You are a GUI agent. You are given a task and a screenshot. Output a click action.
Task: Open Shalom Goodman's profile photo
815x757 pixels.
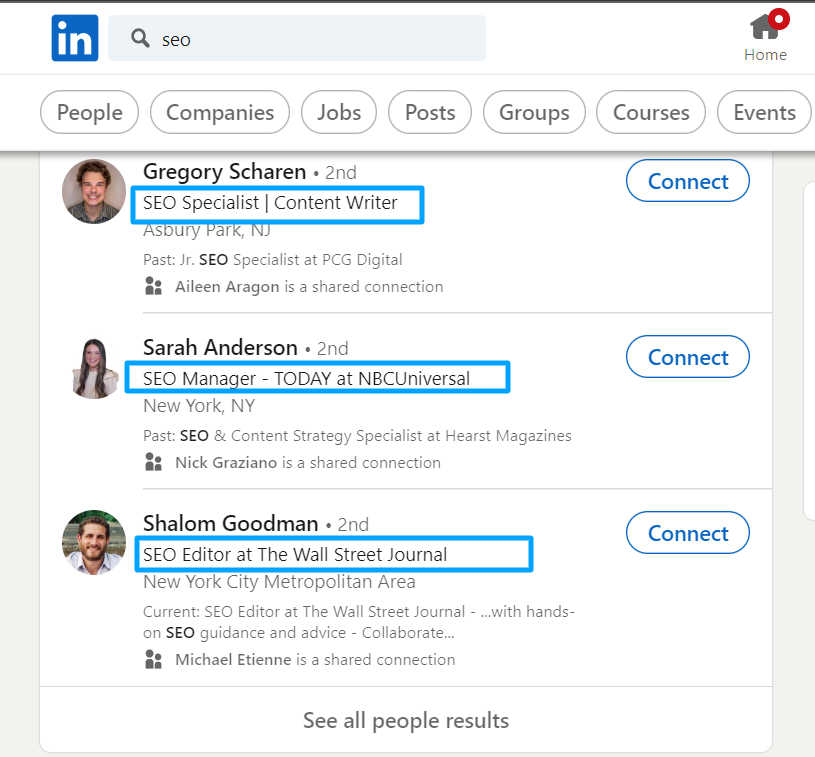(94, 542)
